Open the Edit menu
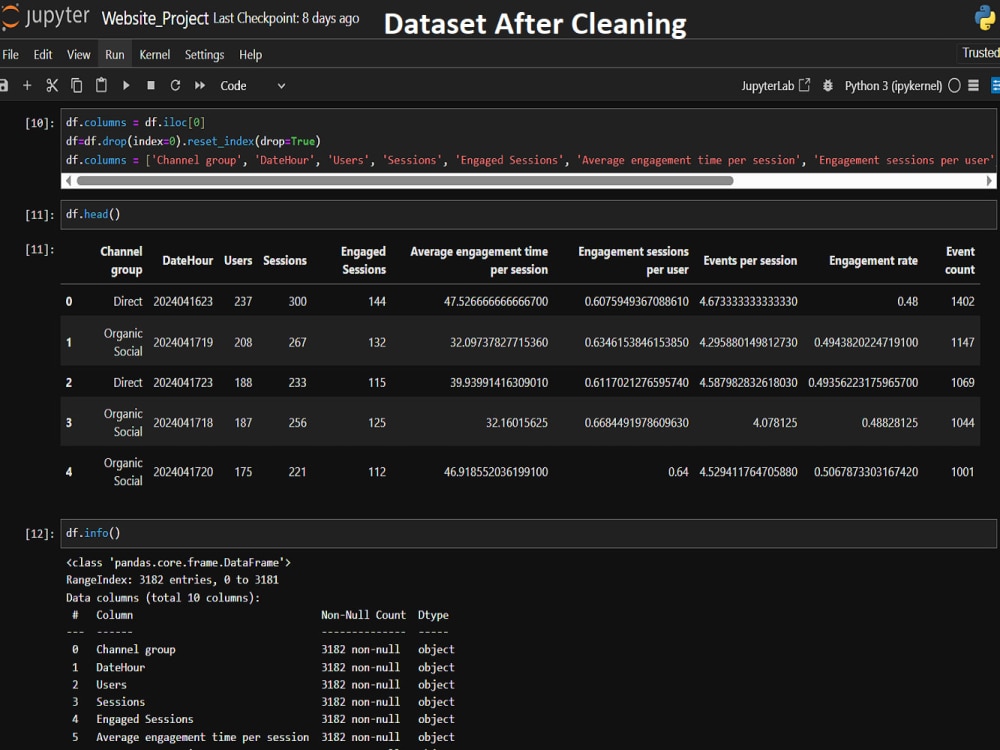 pyautogui.click(x=43, y=55)
